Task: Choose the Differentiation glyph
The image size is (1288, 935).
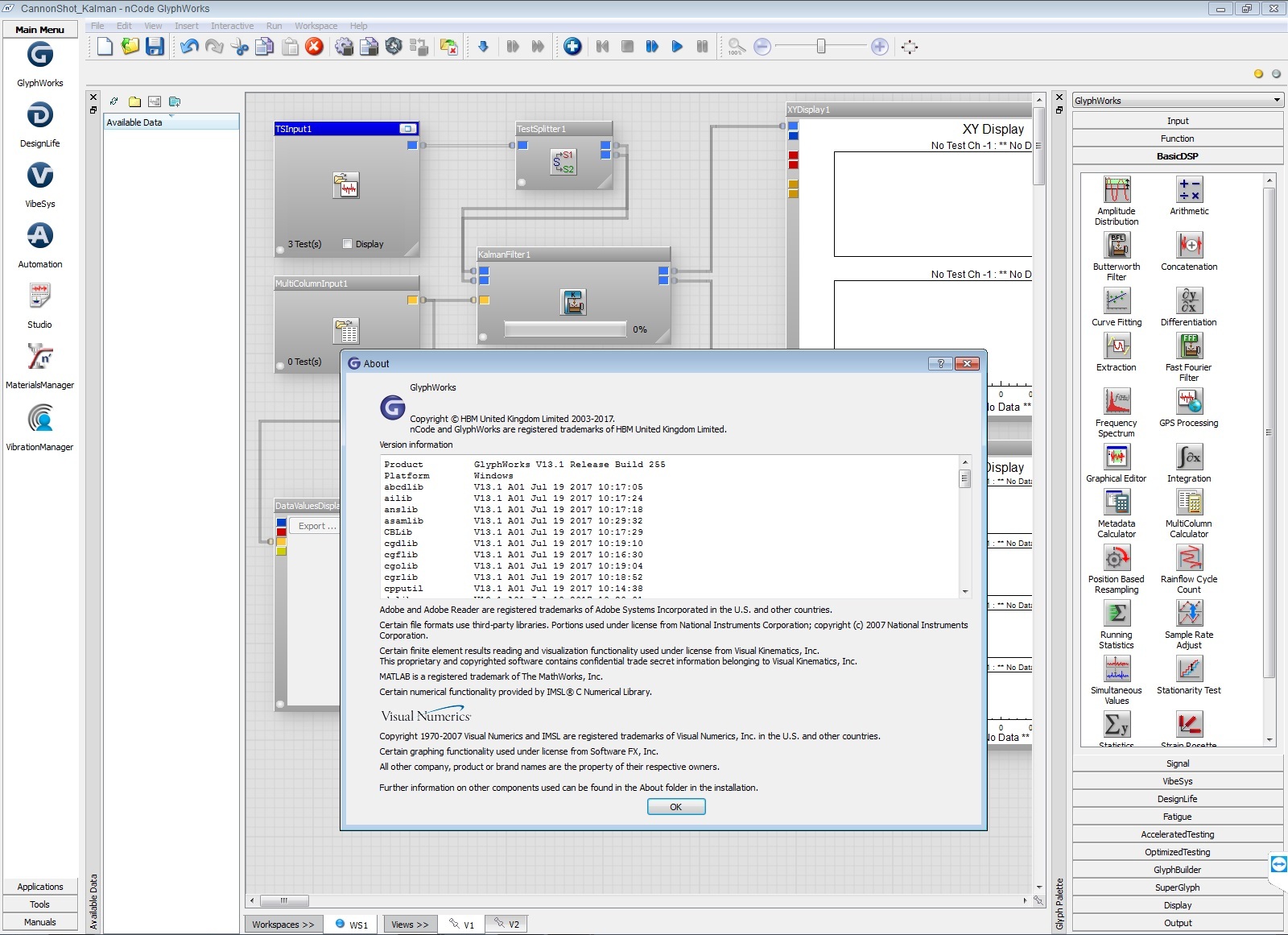Action: [x=1189, y=300]
